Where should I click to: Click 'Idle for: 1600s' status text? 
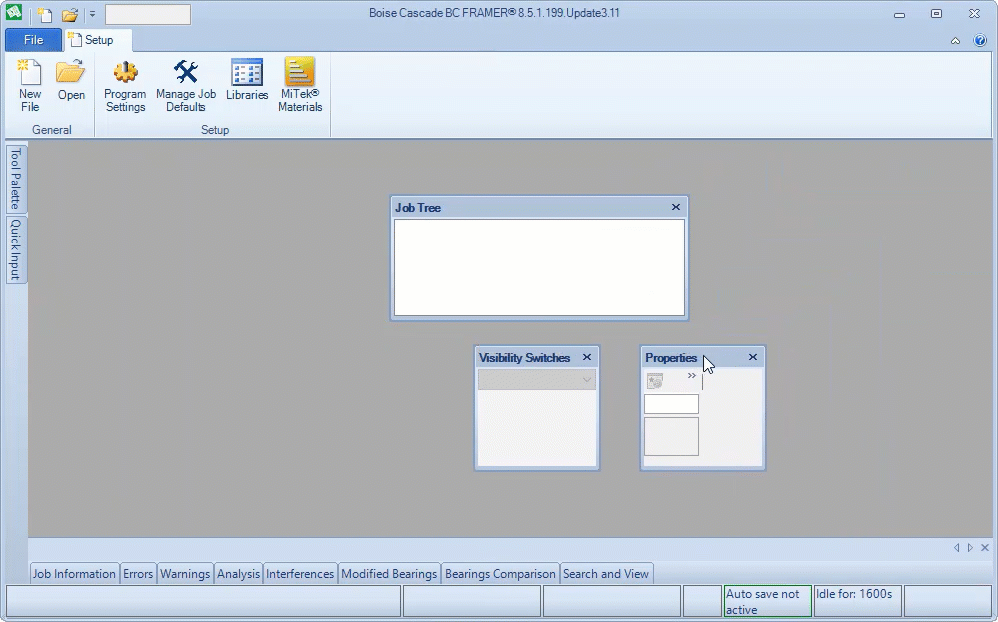(x=854, y=594)
